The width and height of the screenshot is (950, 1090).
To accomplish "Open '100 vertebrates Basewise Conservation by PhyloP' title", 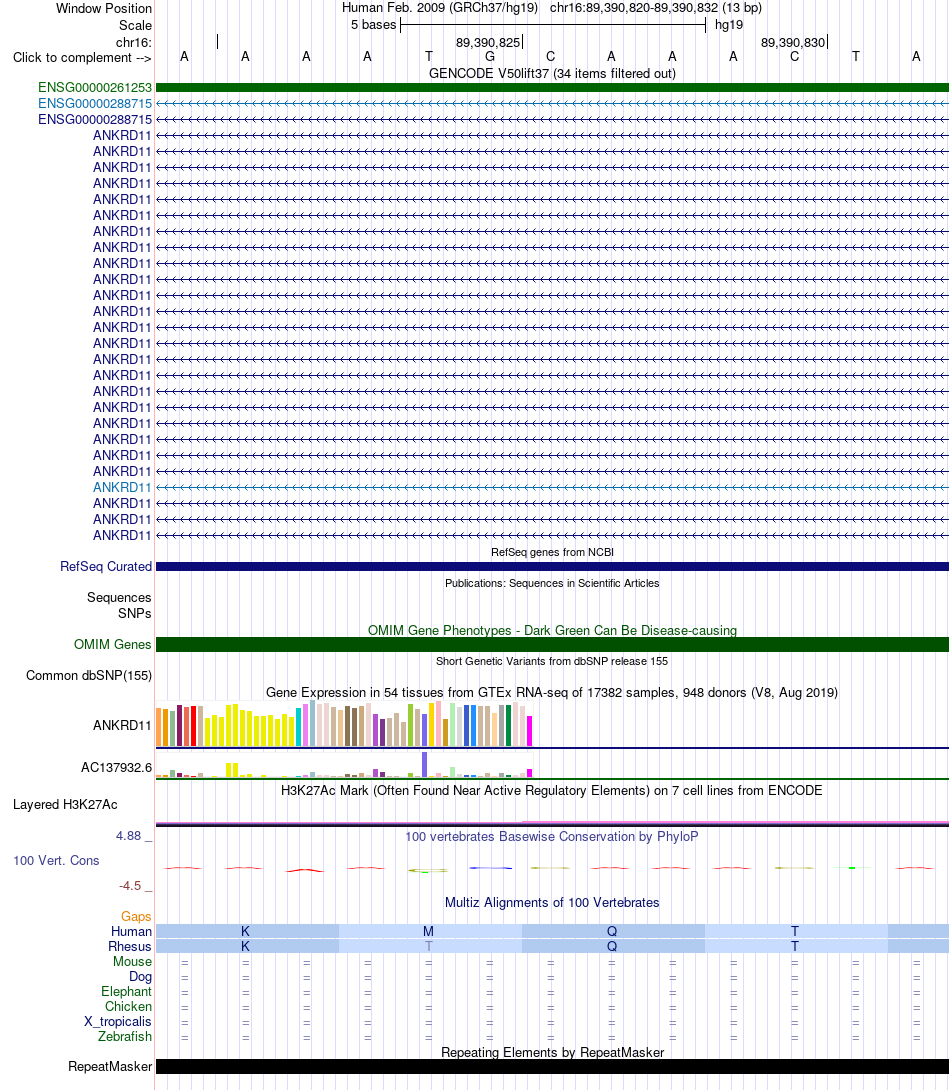I will point(552,836).
